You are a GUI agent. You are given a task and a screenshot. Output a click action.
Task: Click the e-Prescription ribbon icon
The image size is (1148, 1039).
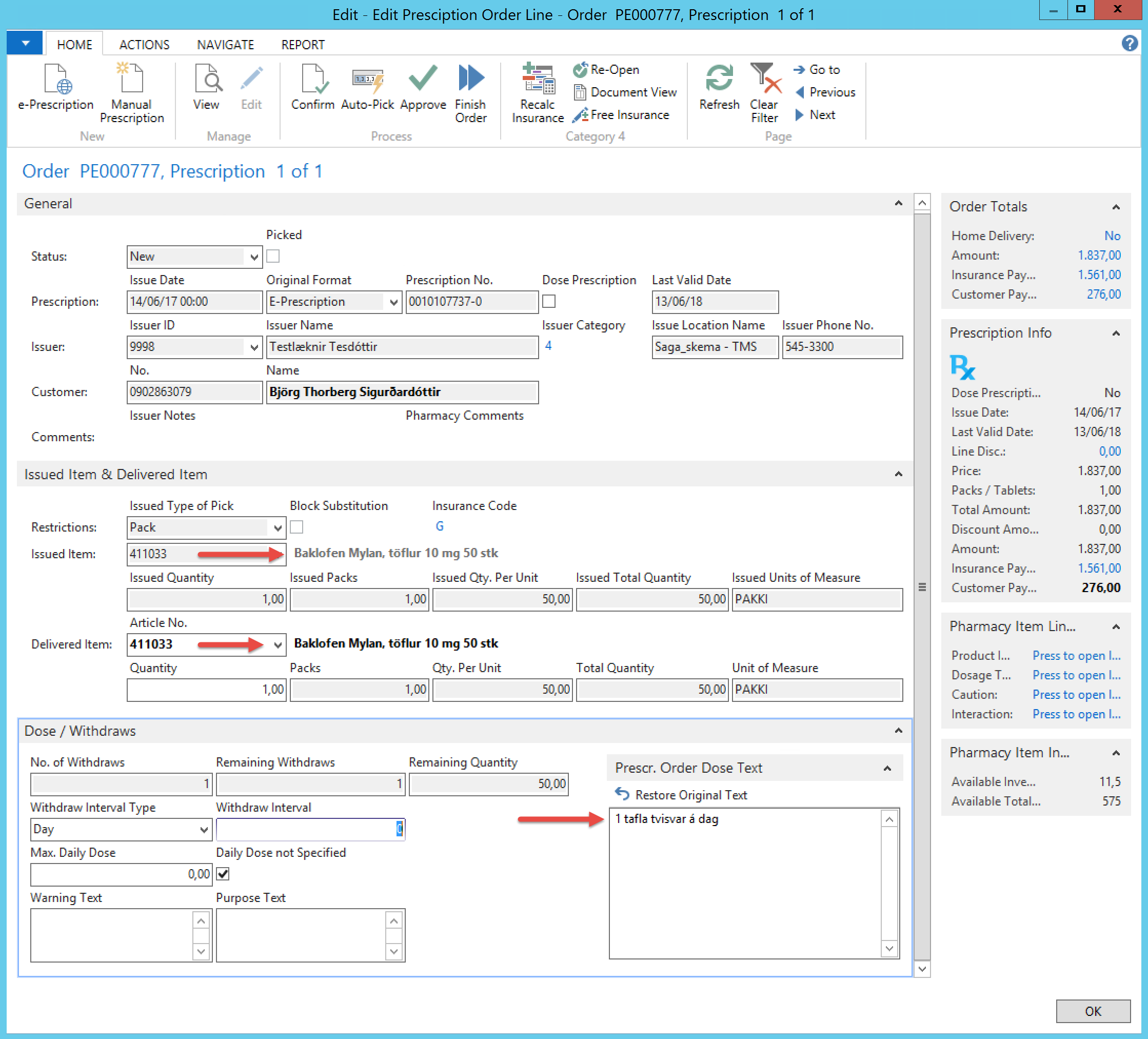[56, 79]
